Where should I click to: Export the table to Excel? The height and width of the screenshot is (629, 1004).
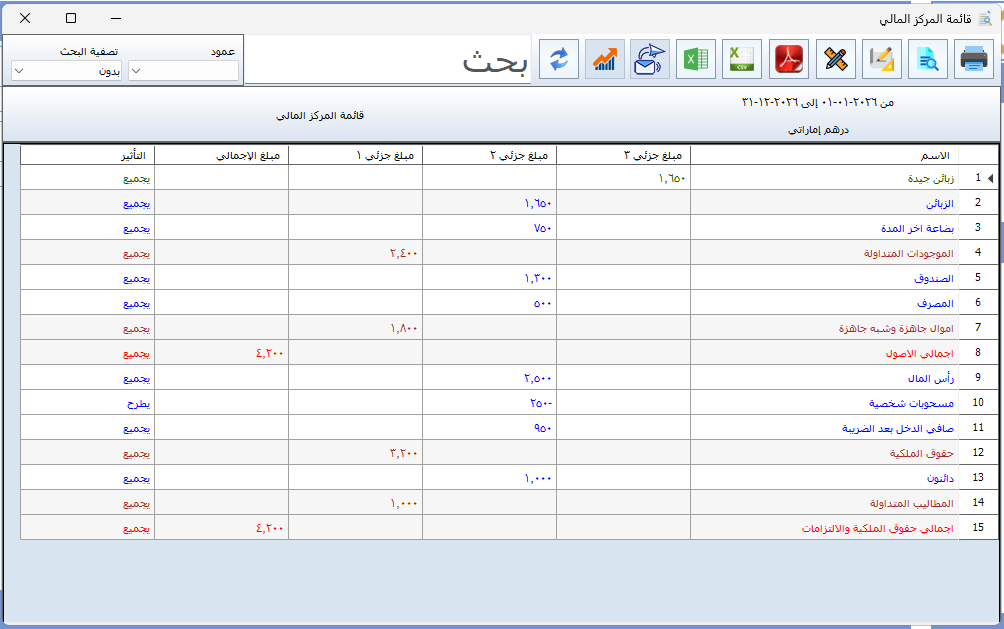[696, 60]
